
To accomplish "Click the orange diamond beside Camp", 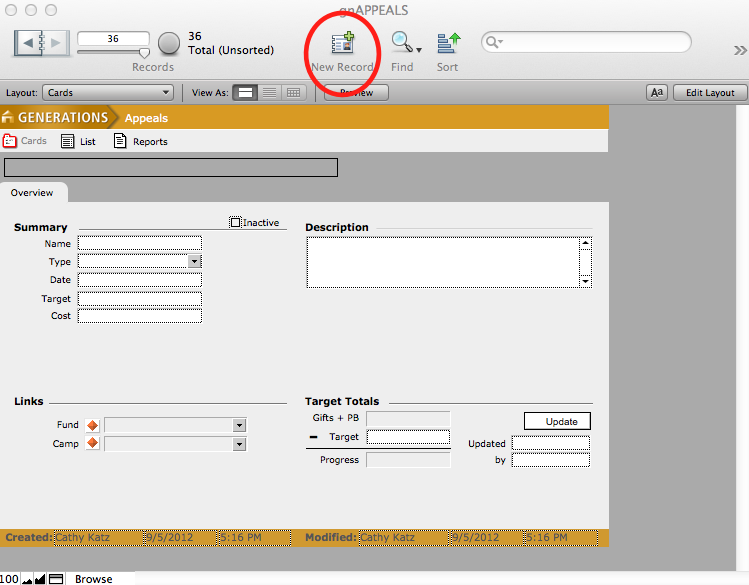I will (93, 443).
